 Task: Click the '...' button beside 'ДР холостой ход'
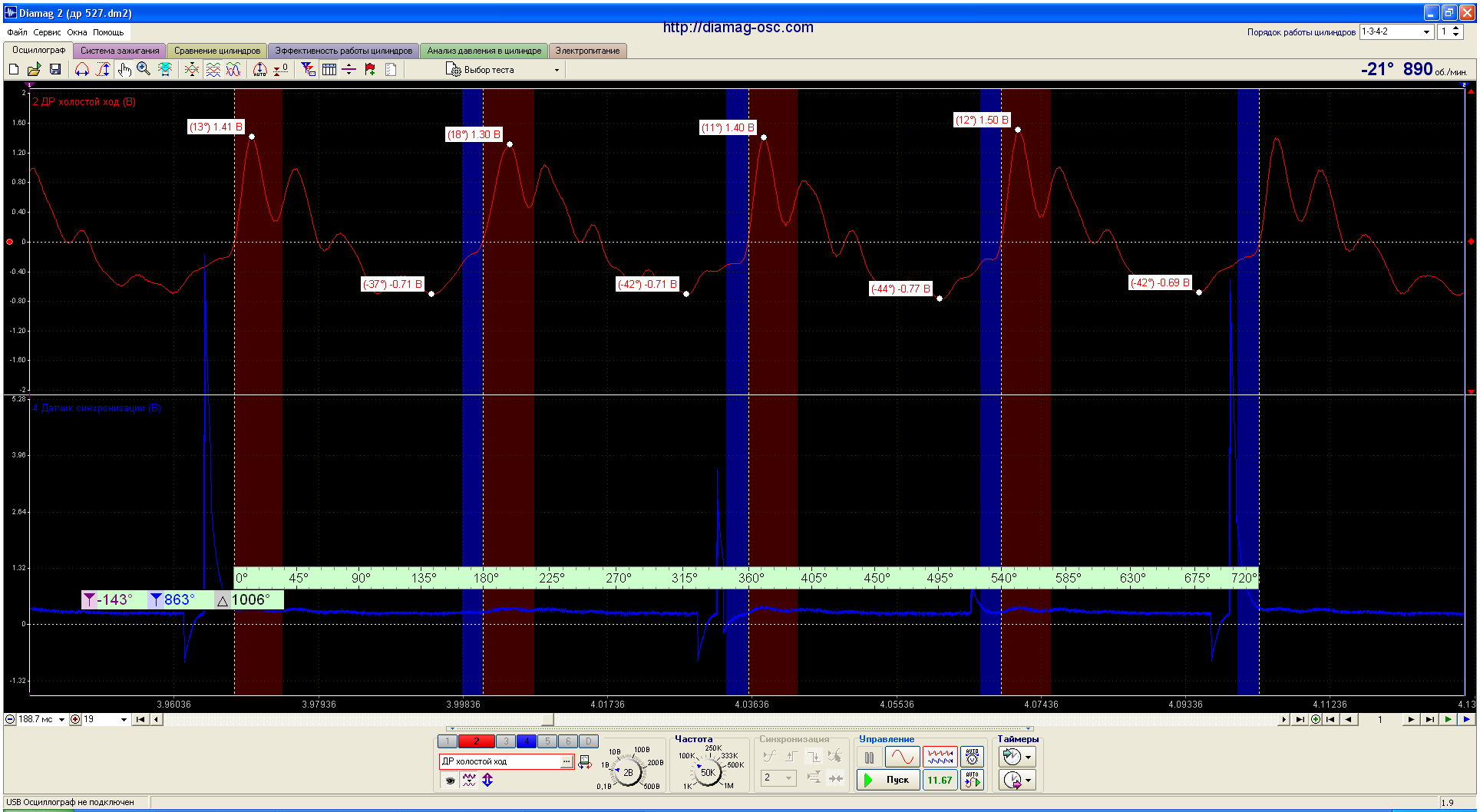pyautogui.click(x=567, y=761)
